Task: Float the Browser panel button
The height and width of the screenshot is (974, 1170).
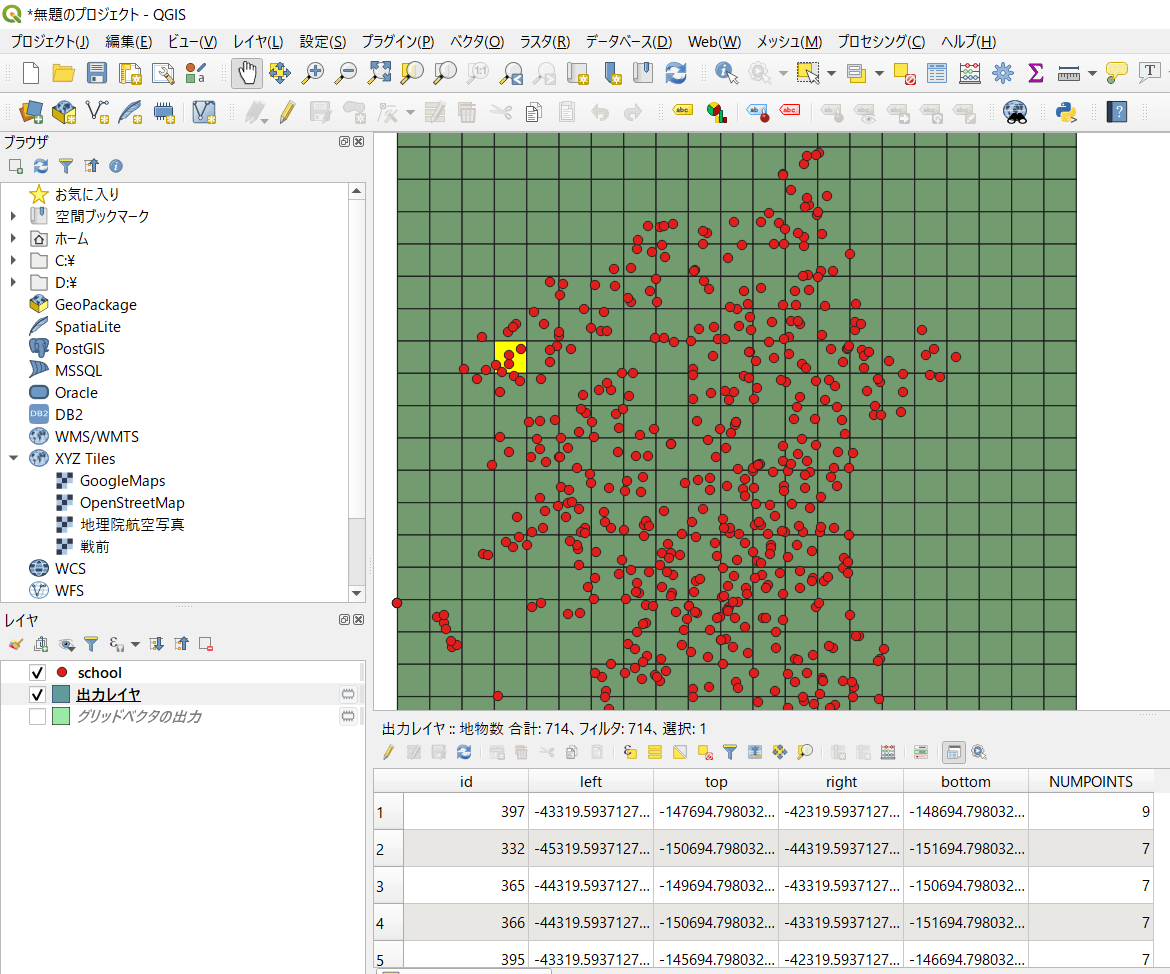Action: [345, 142]
